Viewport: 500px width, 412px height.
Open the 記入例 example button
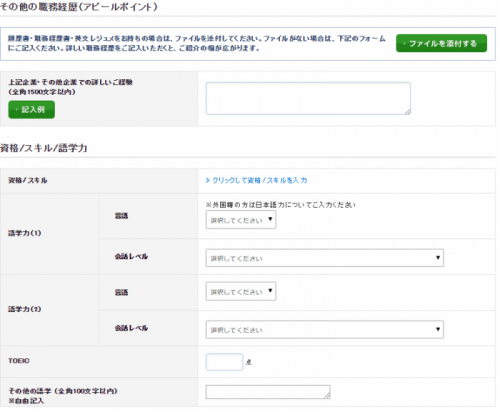click(32, 109)
